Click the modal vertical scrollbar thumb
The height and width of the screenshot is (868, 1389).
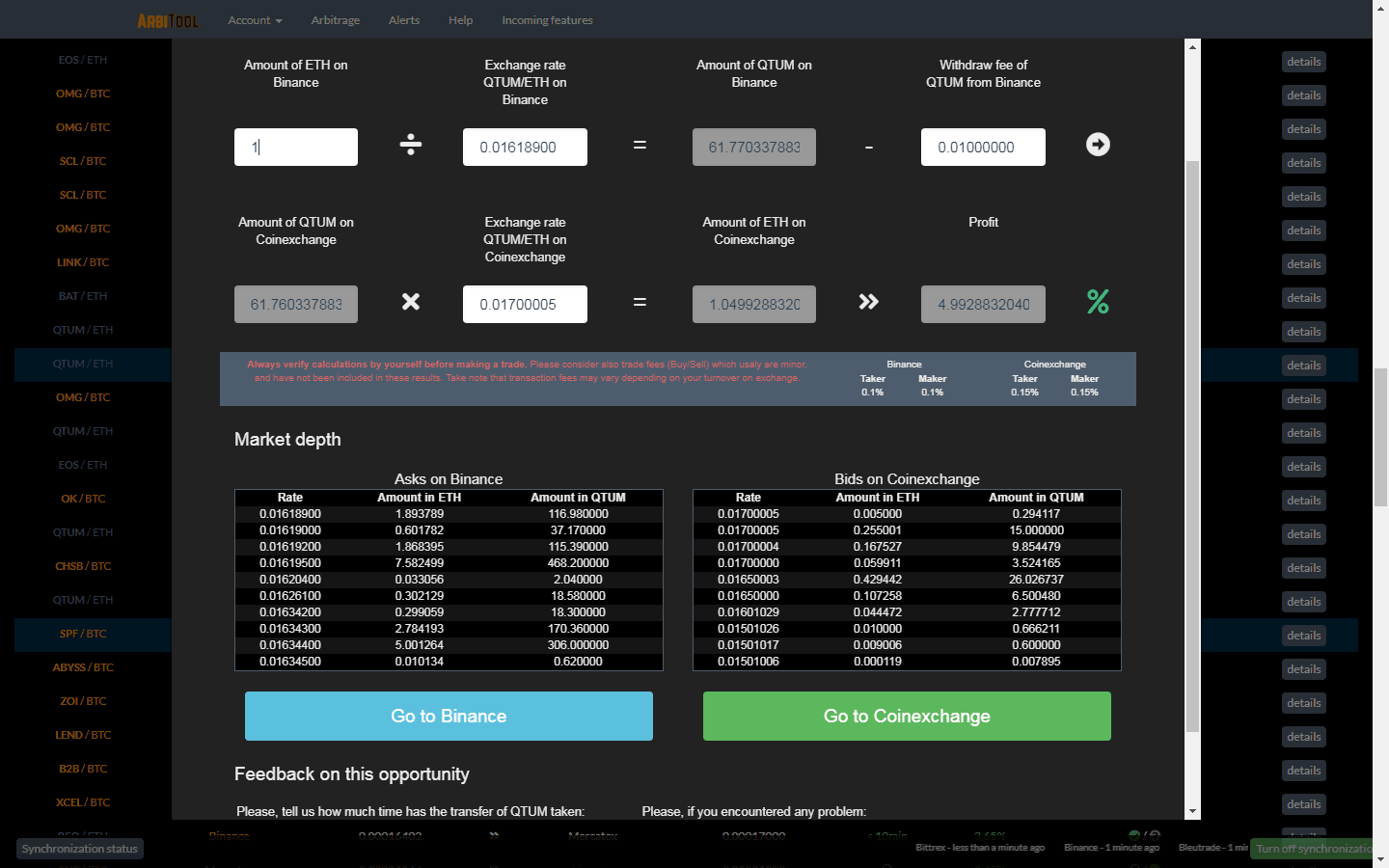tap(1193, 446)
